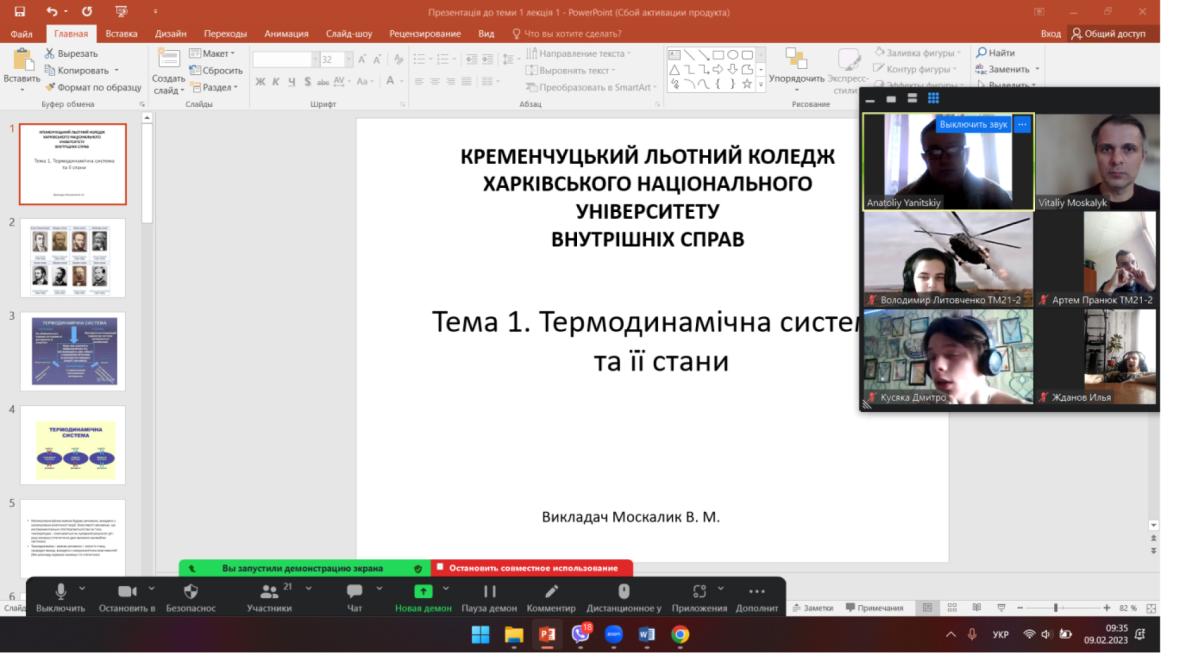Click Выключить звук on Anatoliy's video
This screenshot has width=1200, height=667.
tap(973, 124)
